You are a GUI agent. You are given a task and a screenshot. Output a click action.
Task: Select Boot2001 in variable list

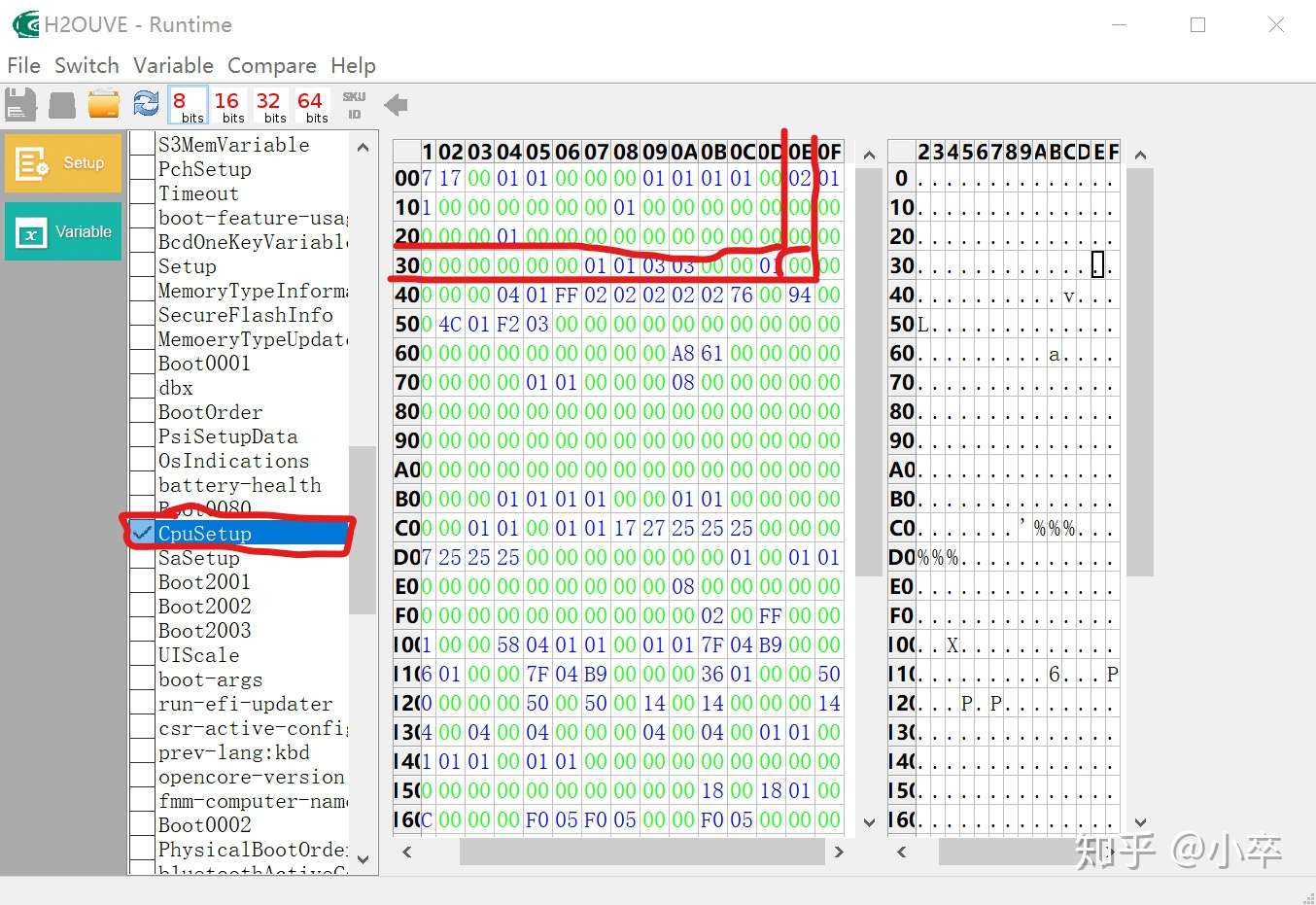click(204, 581)
